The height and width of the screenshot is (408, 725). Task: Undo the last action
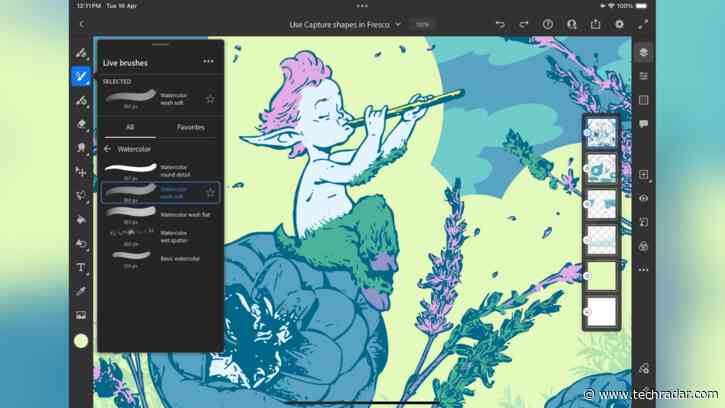coord(500,24)
